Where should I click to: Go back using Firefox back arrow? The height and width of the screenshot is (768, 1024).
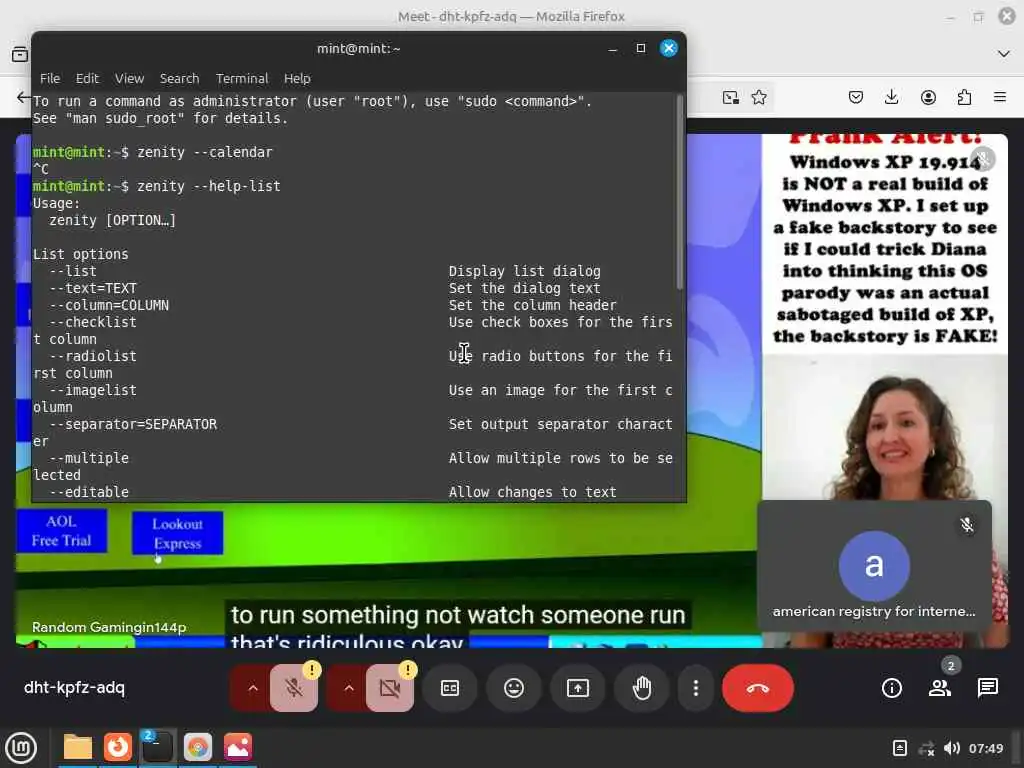(24, 97)
